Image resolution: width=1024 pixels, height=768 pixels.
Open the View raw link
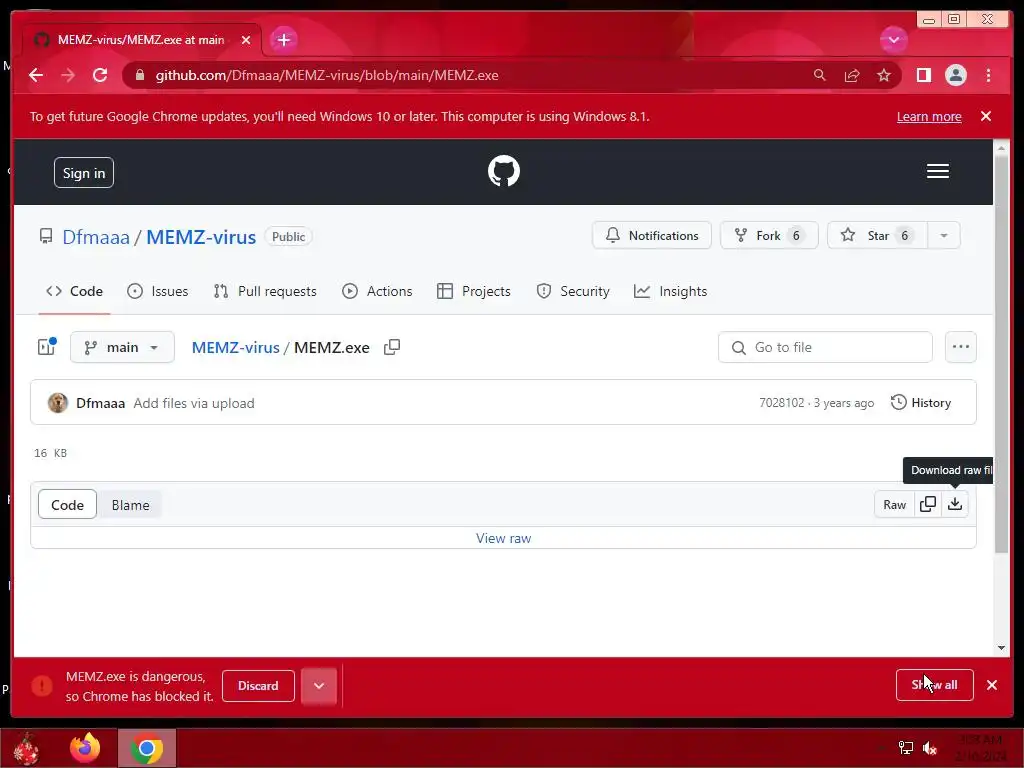coord(504,538)
